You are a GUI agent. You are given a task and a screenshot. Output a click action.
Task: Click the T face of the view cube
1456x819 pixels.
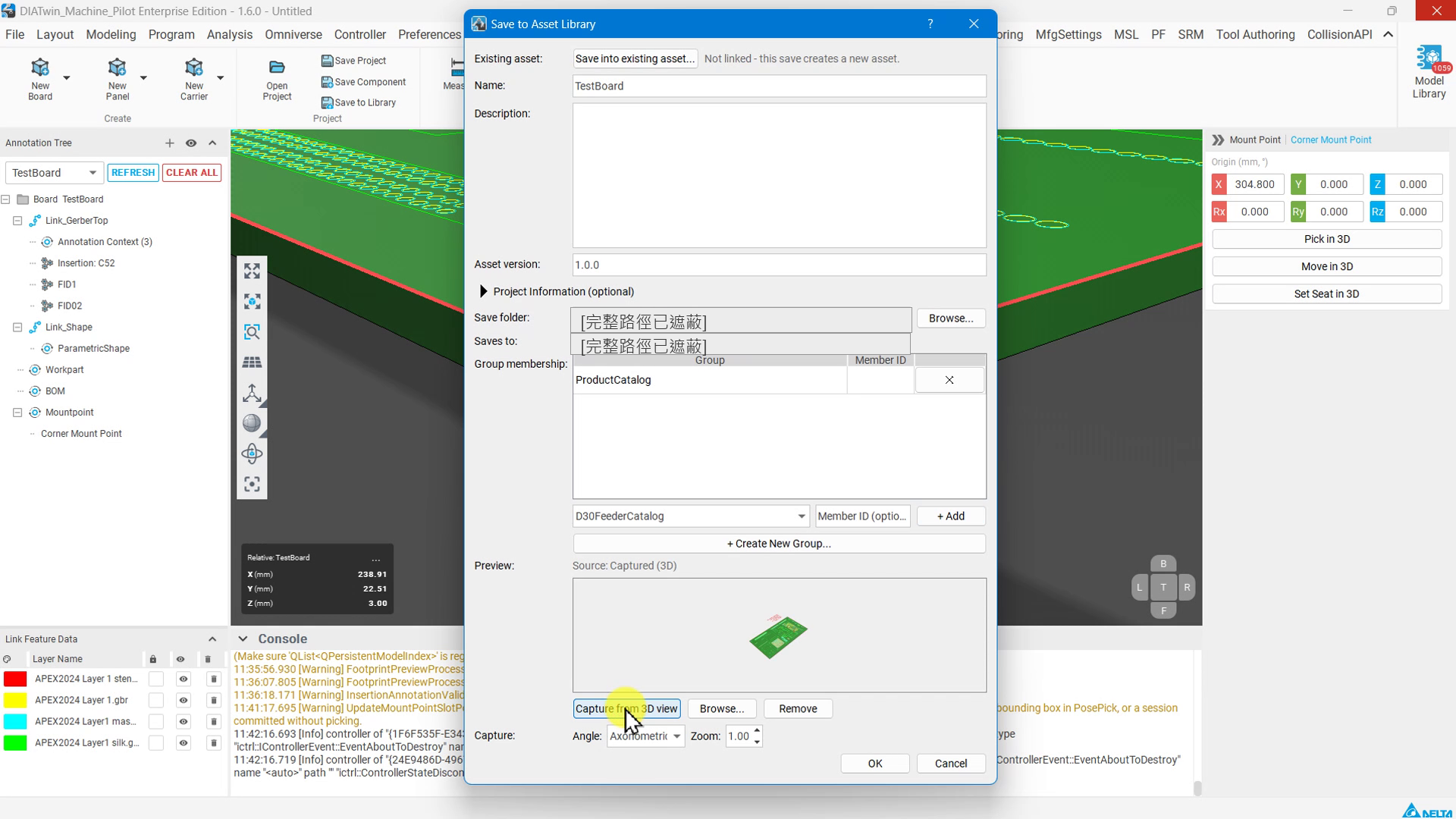coord(1163,587)
